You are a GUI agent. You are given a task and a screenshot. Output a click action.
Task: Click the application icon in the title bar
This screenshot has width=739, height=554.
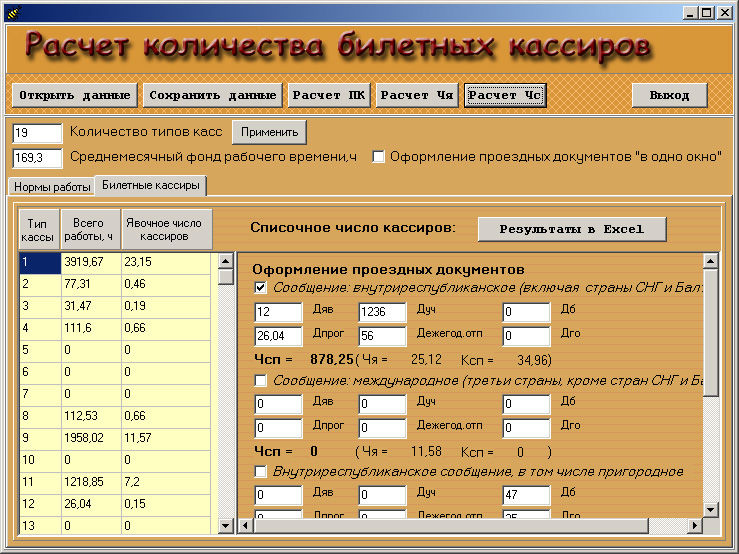click(x=12, y=12)
